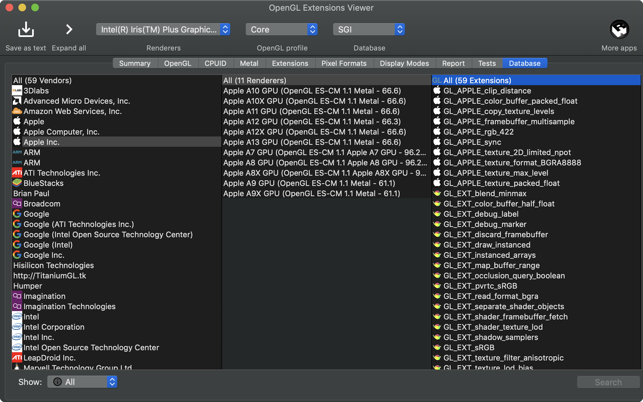Select the All (59 Vendors) row
The image size is (643, 402).
[x=116, y=80]
